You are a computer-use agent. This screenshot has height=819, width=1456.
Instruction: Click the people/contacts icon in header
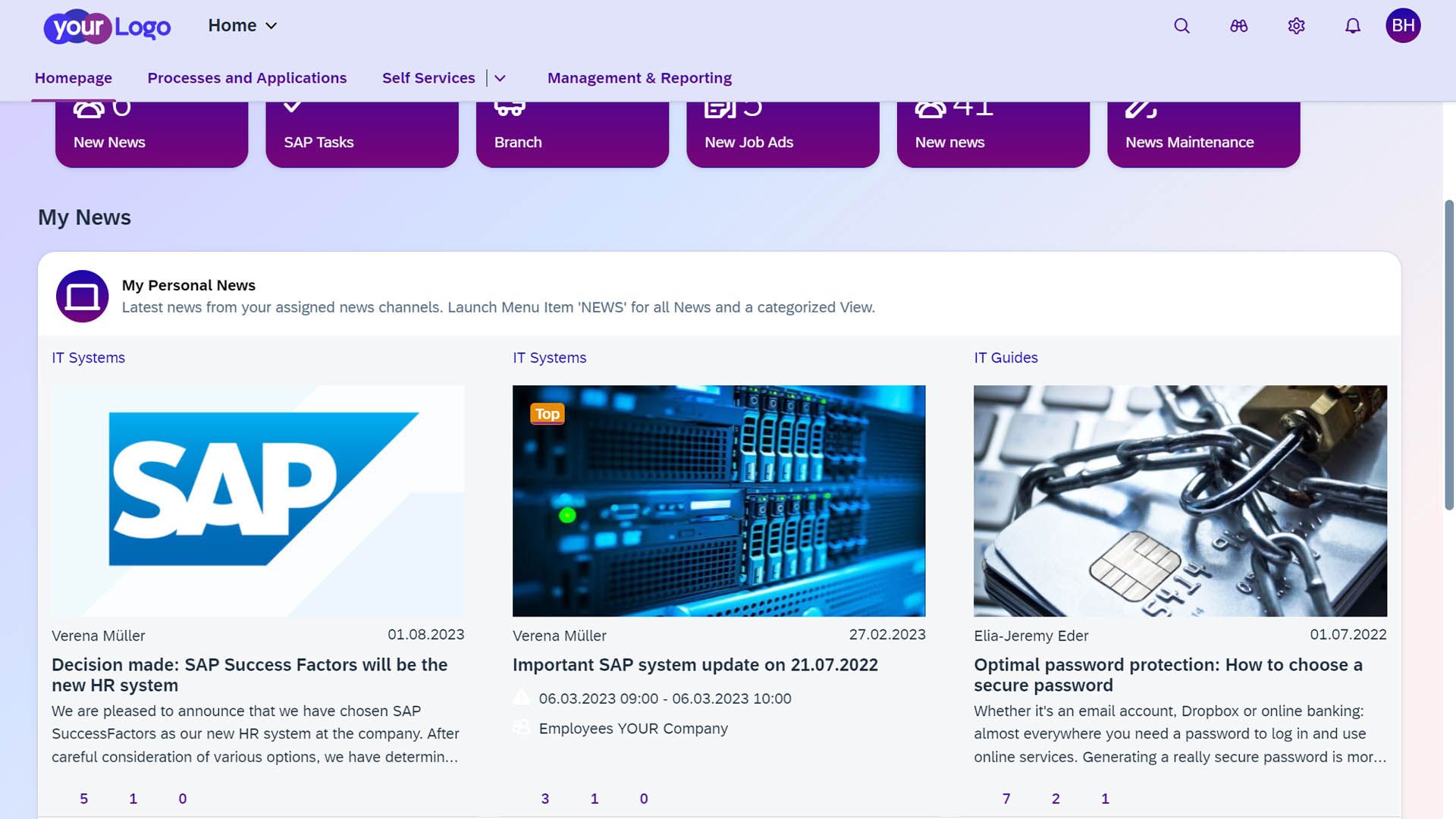(1238, 25)
